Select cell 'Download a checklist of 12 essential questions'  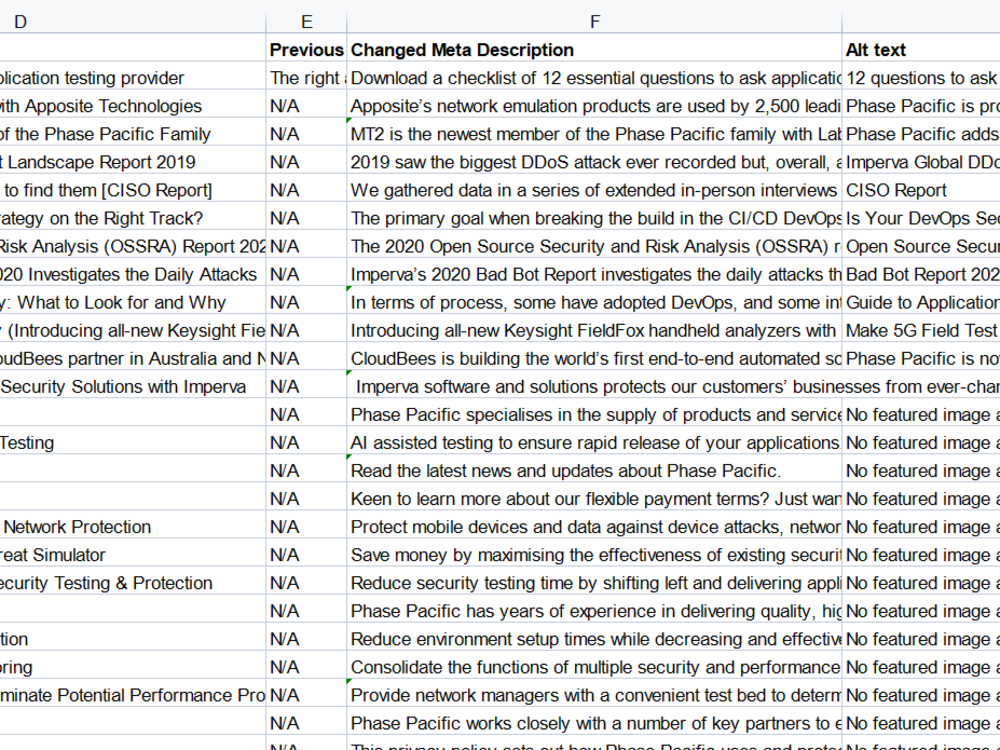(594, 78)
